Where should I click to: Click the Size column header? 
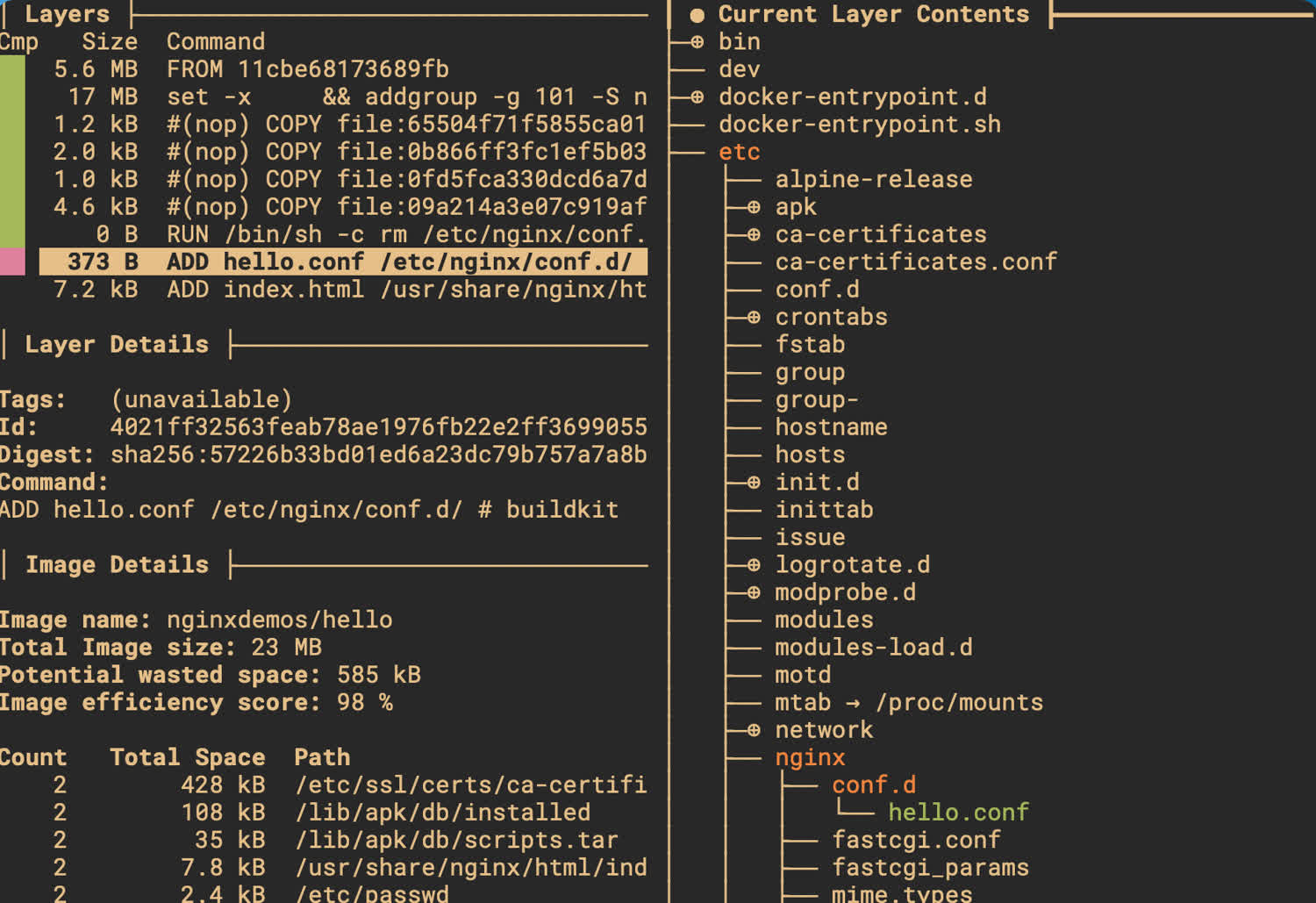click(110, 42)
